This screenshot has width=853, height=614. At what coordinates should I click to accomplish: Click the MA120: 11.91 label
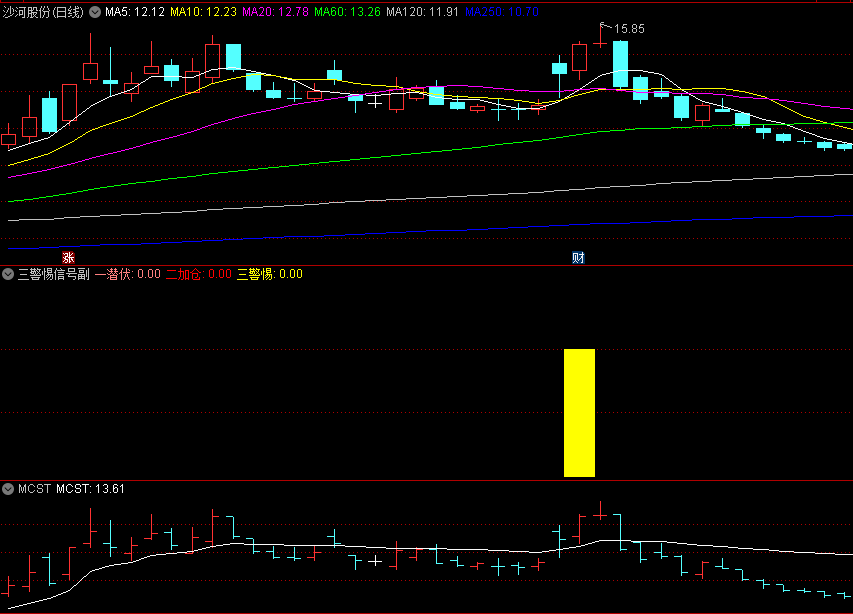pos(423,12)
